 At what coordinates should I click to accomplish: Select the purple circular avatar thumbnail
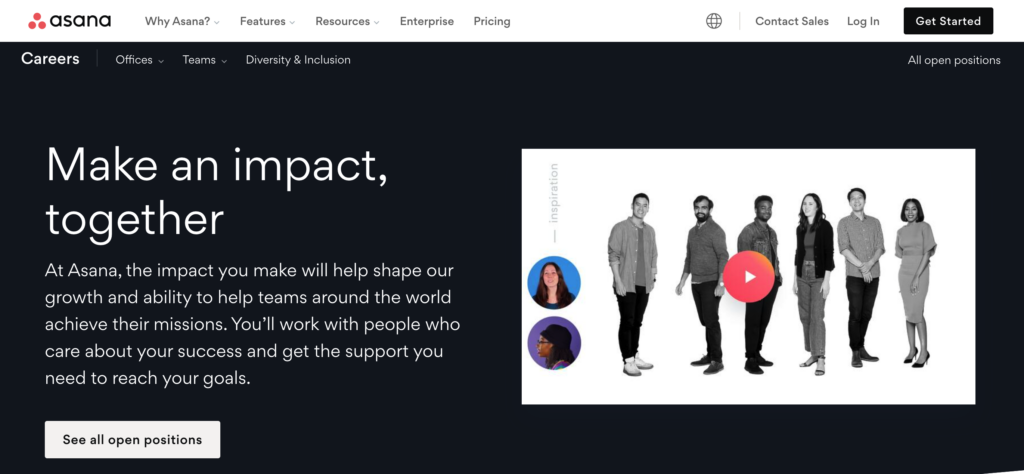coord(554,343)
